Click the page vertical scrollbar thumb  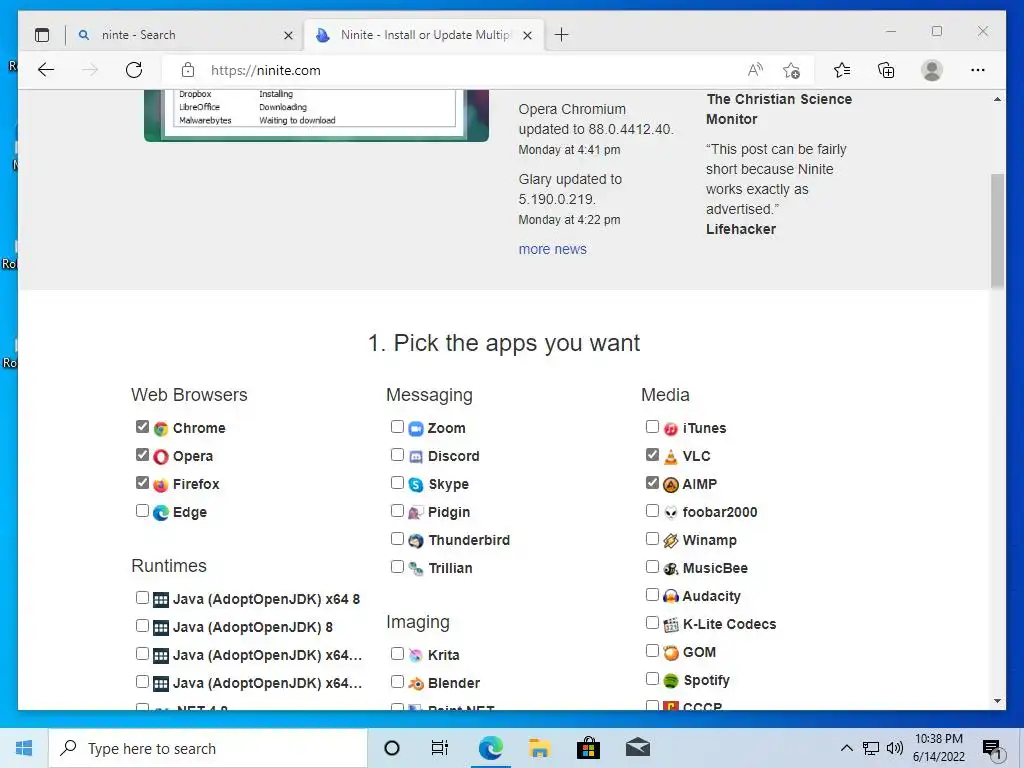click(x=997, y=231)
